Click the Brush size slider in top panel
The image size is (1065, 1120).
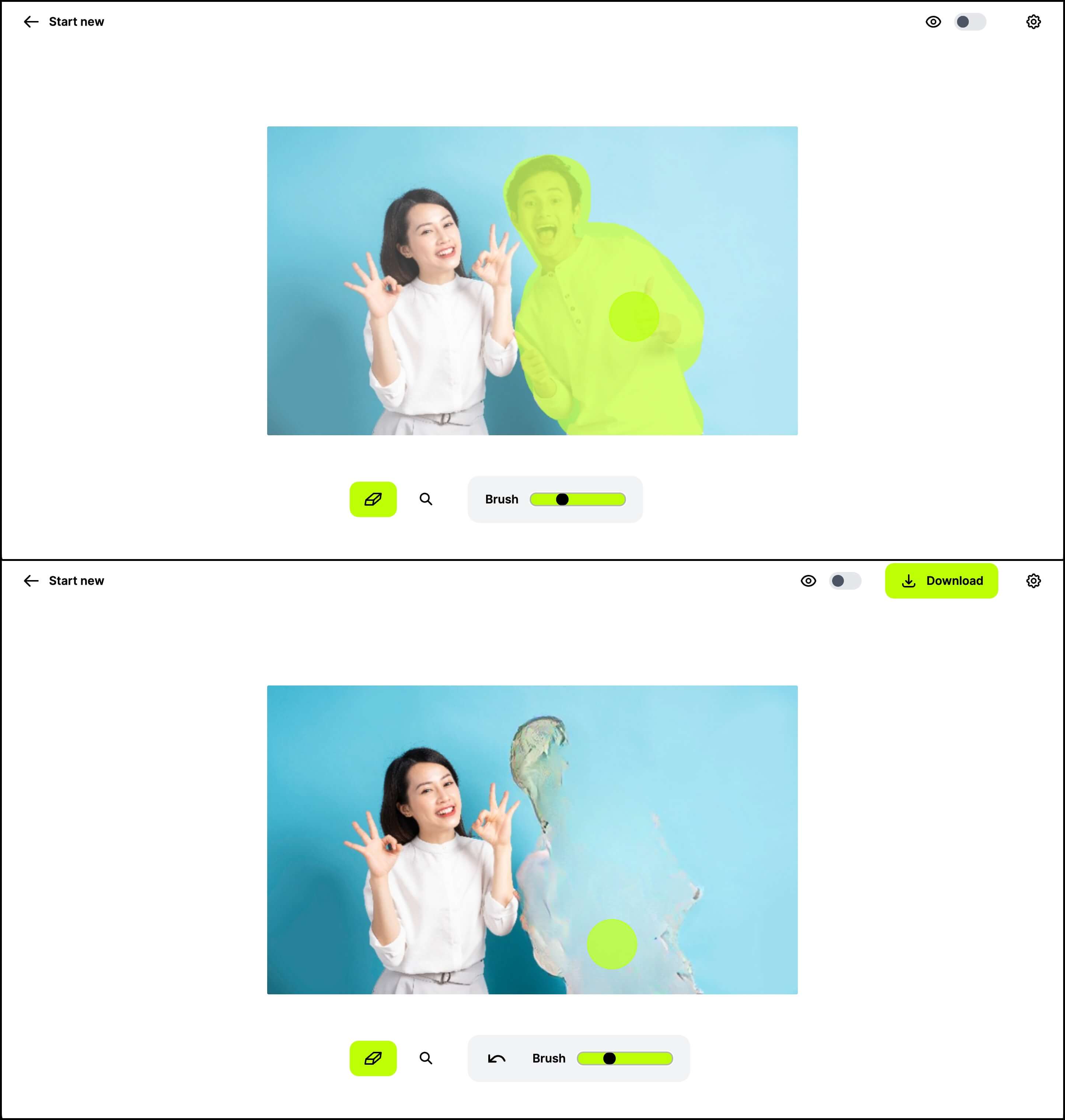(x=578, y=499)
